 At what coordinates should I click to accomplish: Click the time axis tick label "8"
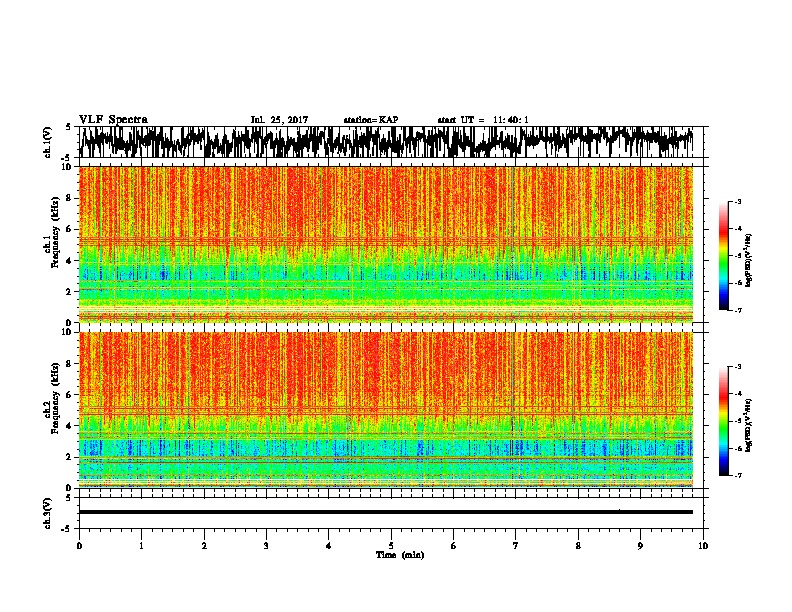tap(578, 546)
